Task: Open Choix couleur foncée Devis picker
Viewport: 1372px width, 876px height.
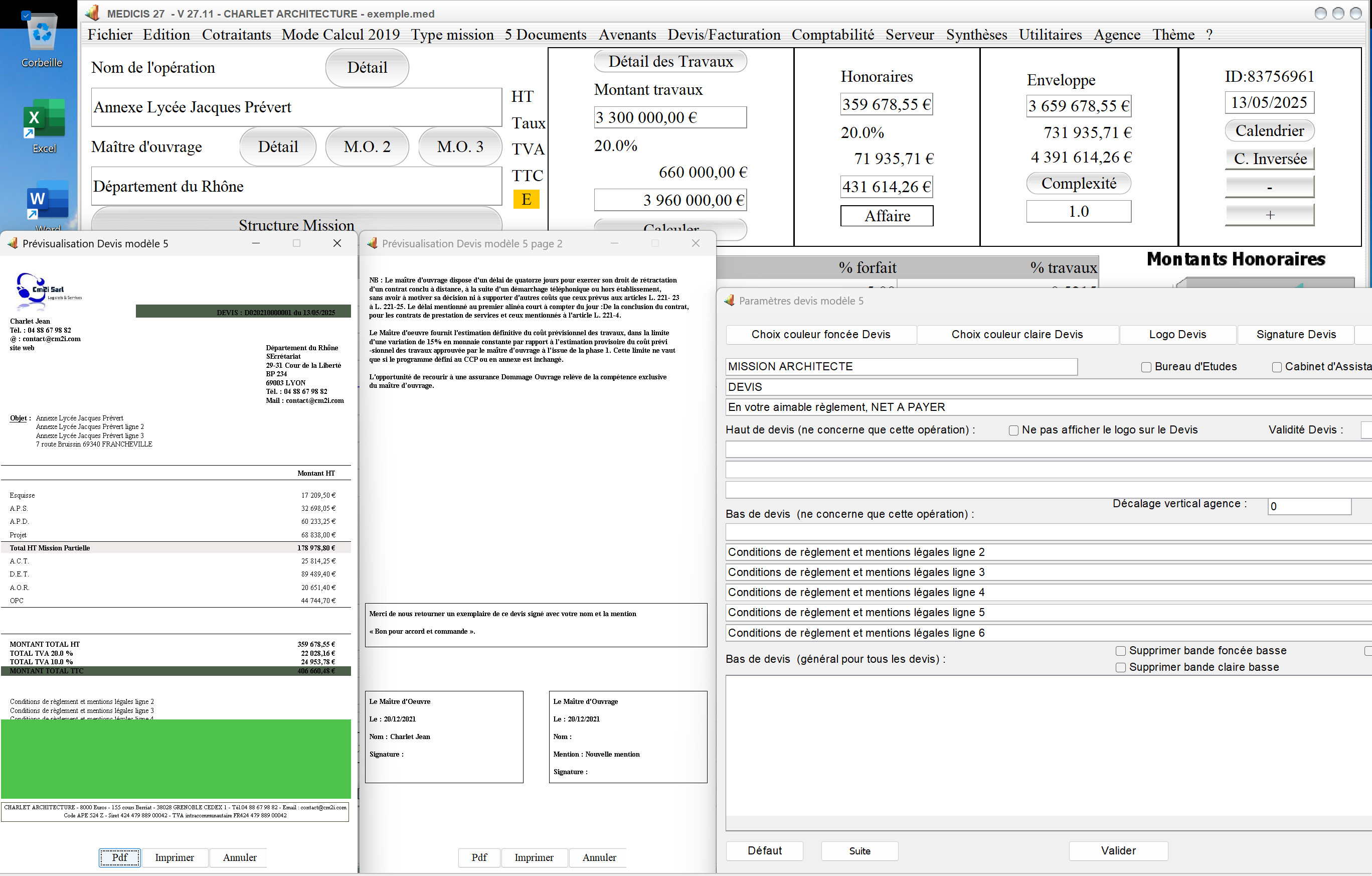Action: [820, 335]
